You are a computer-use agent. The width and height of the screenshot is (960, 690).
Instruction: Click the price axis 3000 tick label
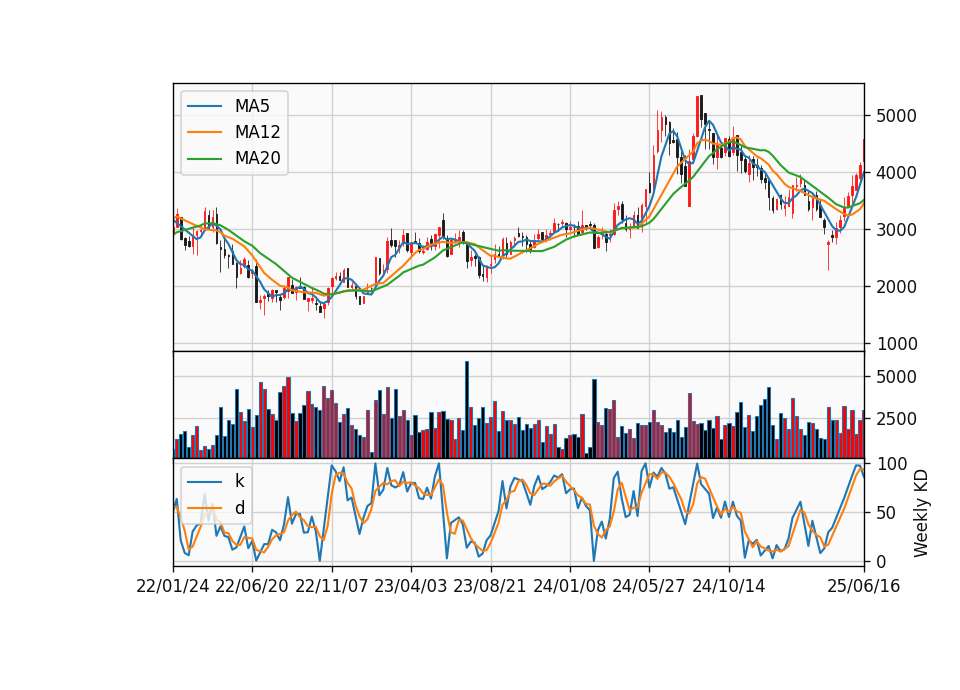[896, 230]
